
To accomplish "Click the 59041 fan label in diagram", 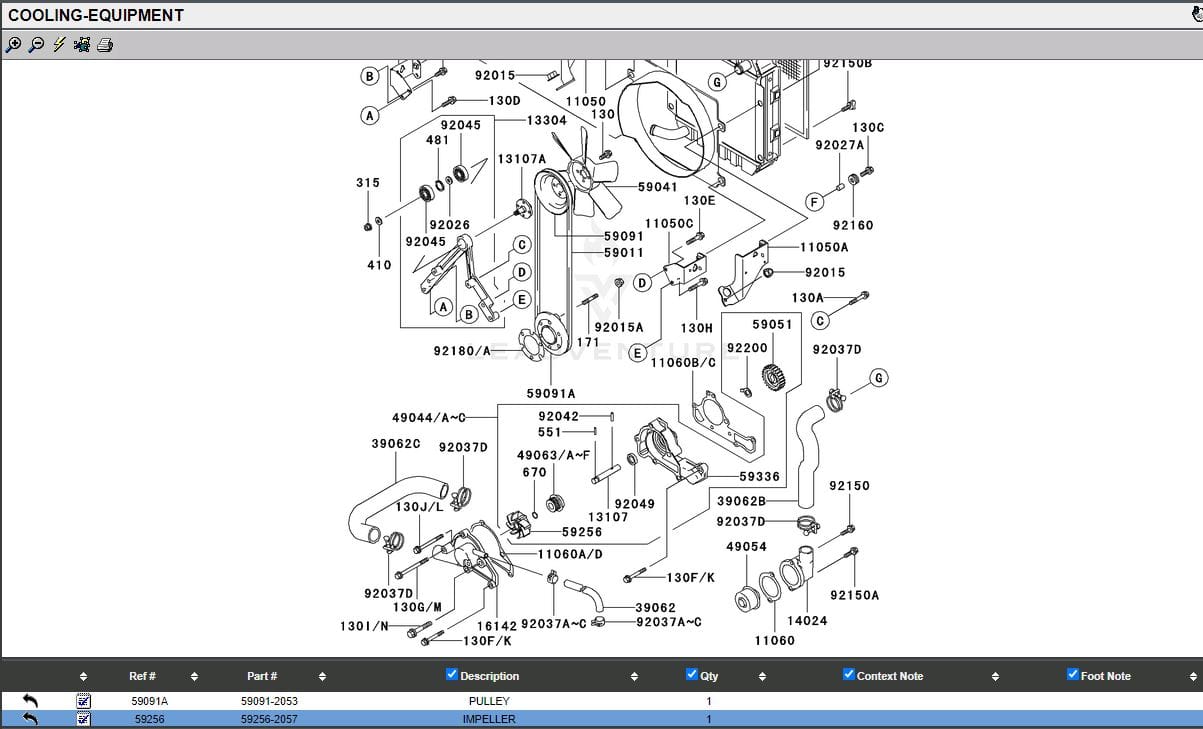I will (657, 187).
